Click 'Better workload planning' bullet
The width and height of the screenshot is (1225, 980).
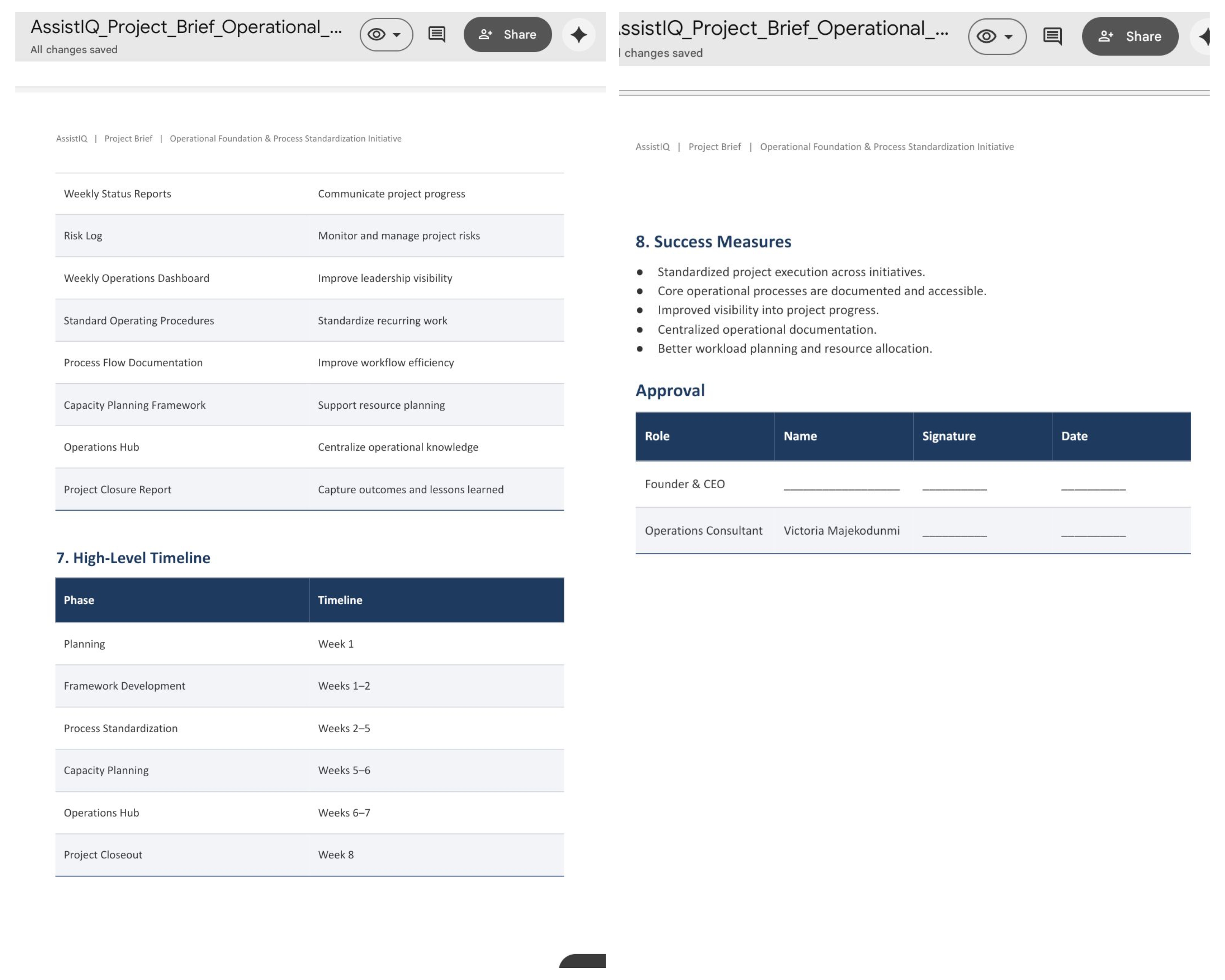click(x=795, y=349)
